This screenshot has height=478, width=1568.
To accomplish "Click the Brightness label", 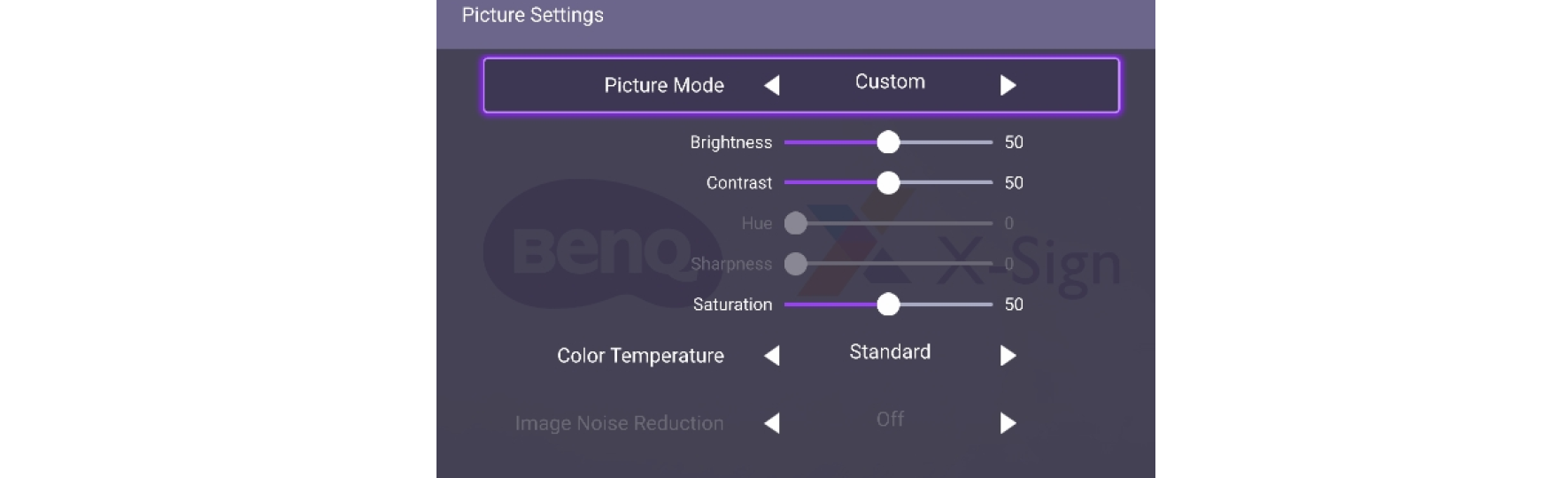I will [730, 143].
